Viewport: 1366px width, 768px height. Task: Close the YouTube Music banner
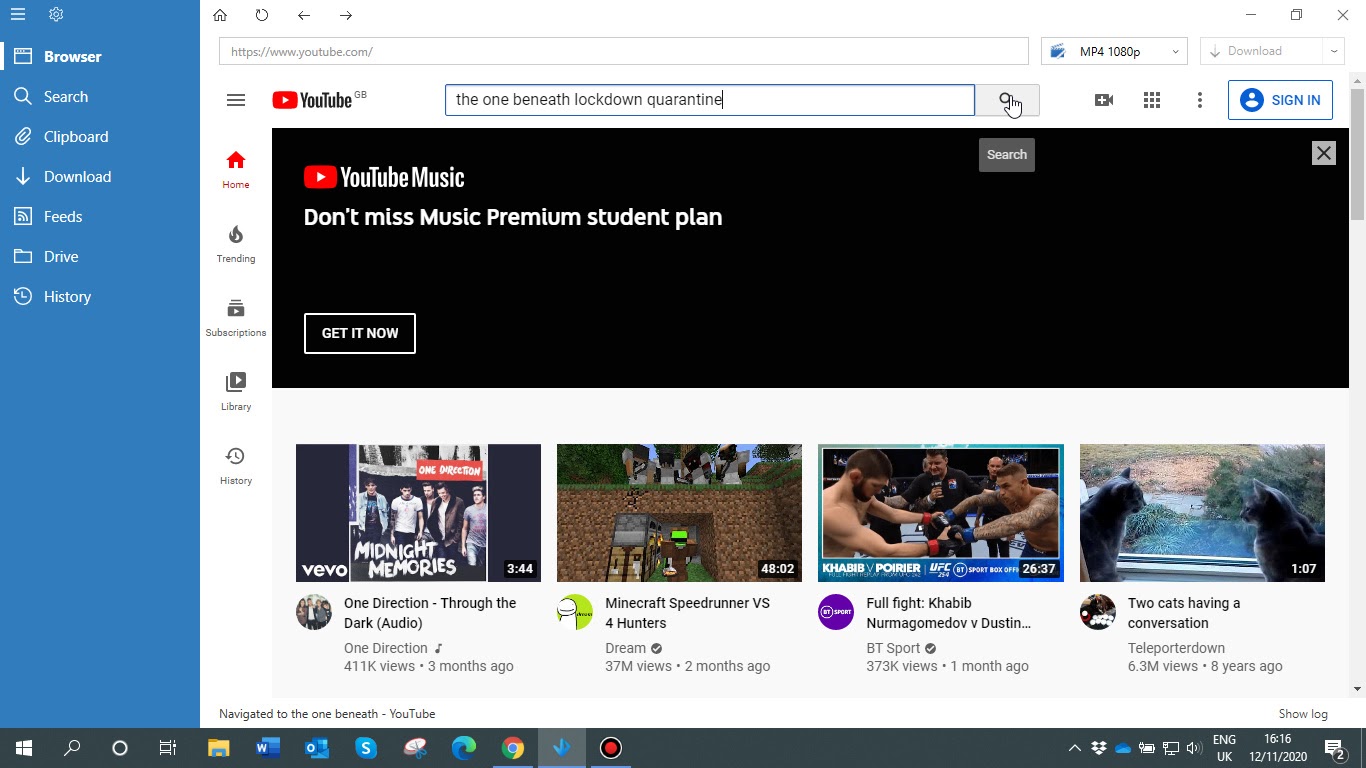pos(1323,153)
